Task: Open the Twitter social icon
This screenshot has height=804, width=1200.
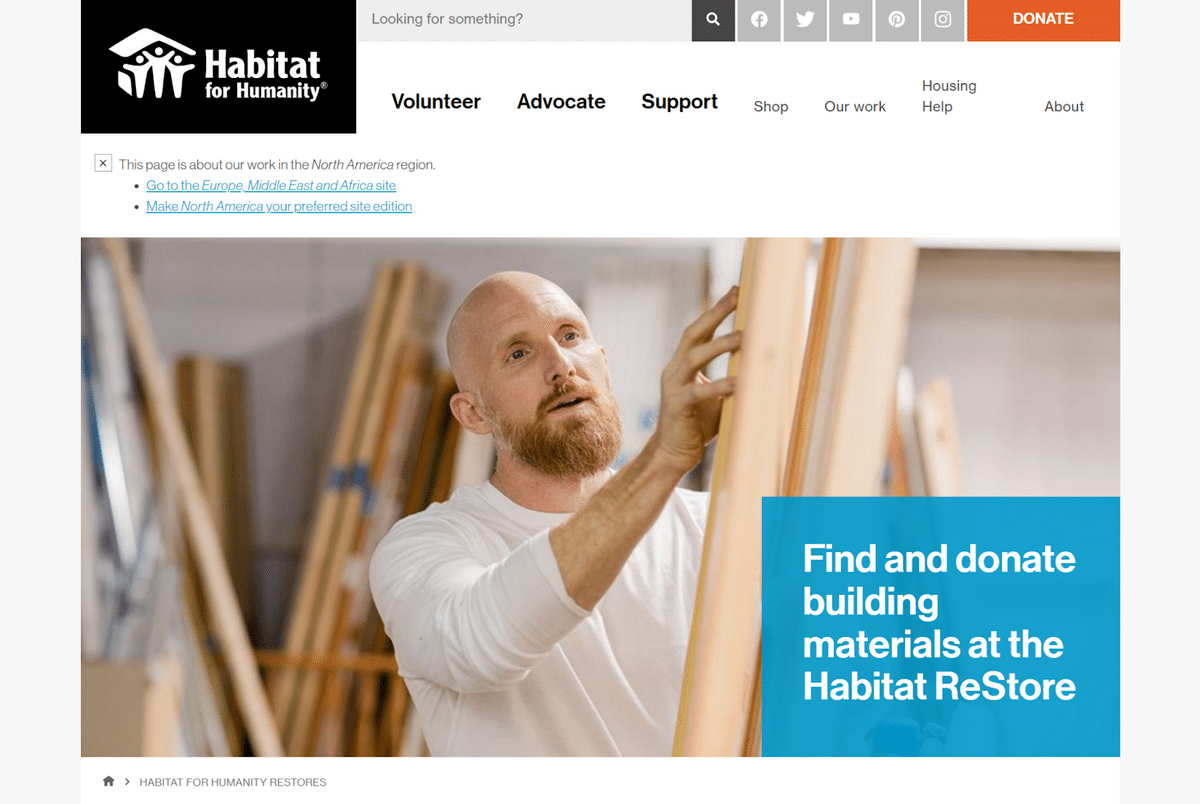Action: click(805, 19)
